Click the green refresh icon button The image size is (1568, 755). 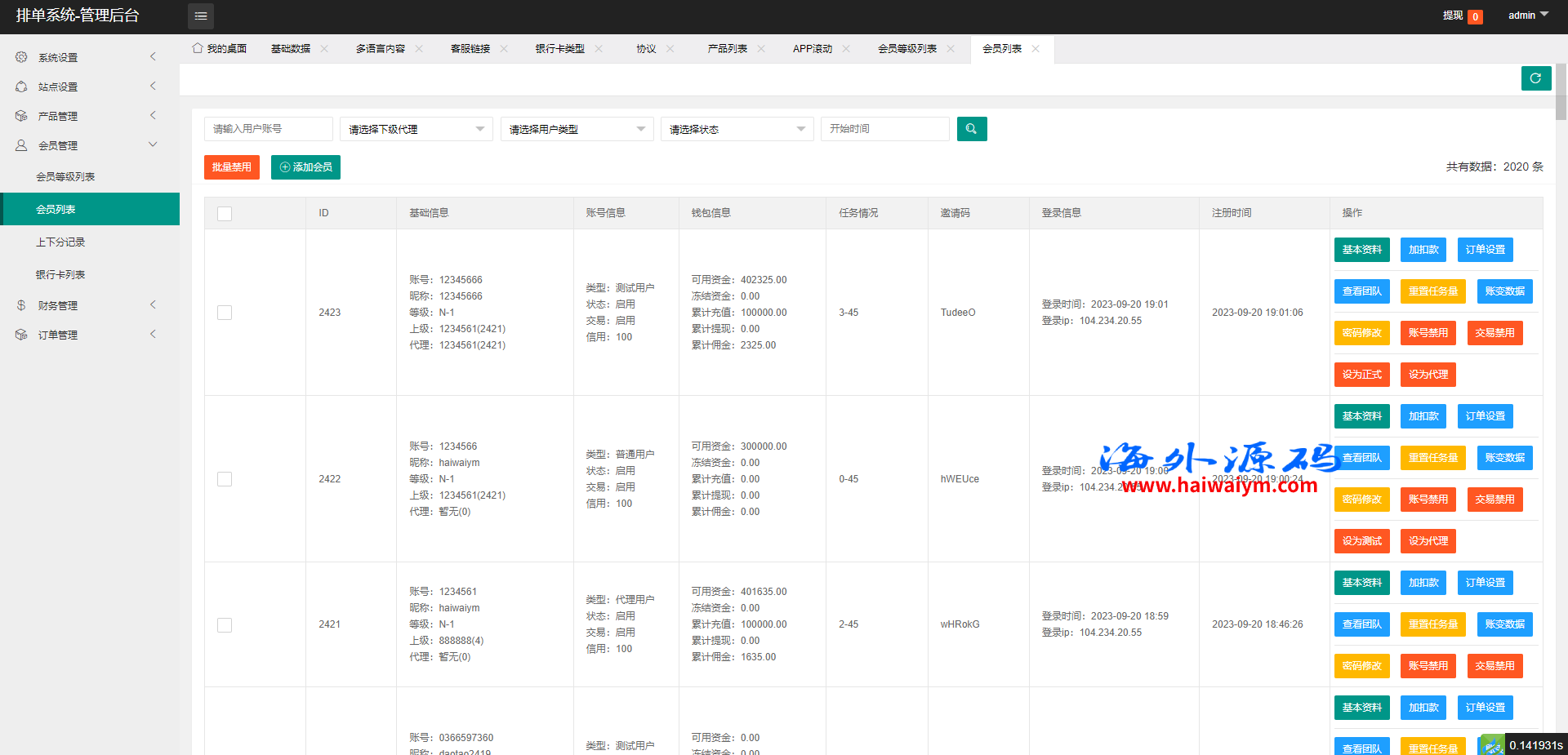click(x=1535, y=78)
